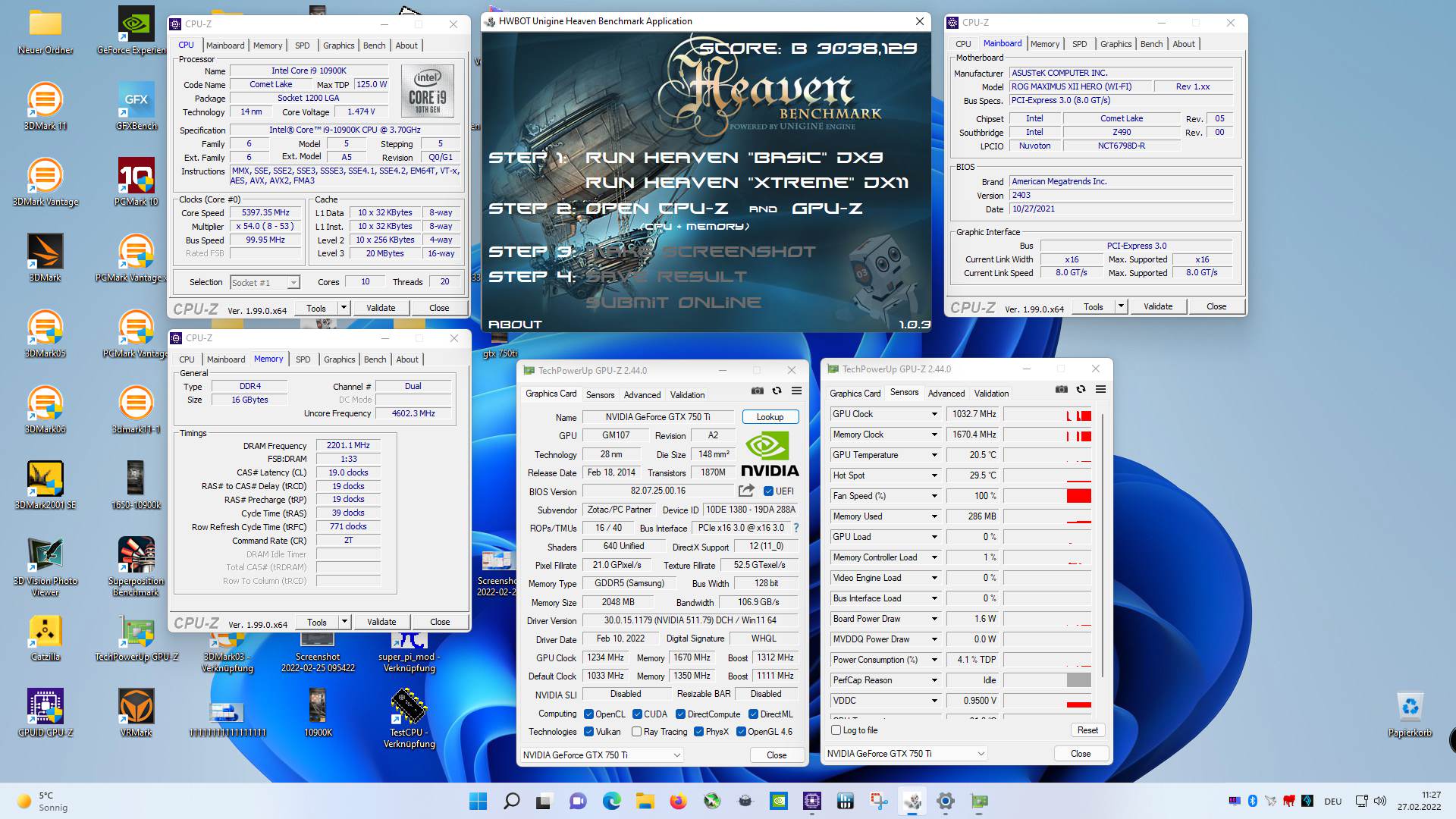1456x819 pixels.
Task: Open Microsoft Edge from taskbar
Action: (611, 801)
